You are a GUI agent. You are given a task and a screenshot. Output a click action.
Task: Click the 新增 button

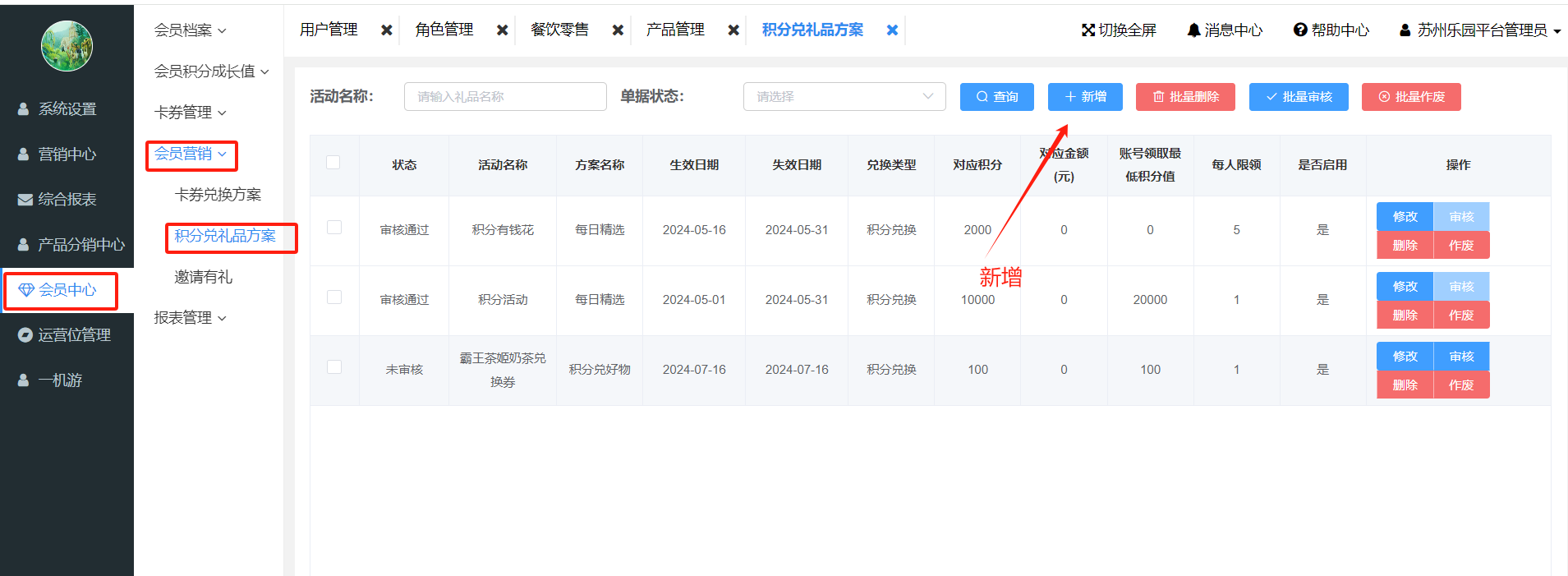pyautogui.click(x=1085, y=97)
